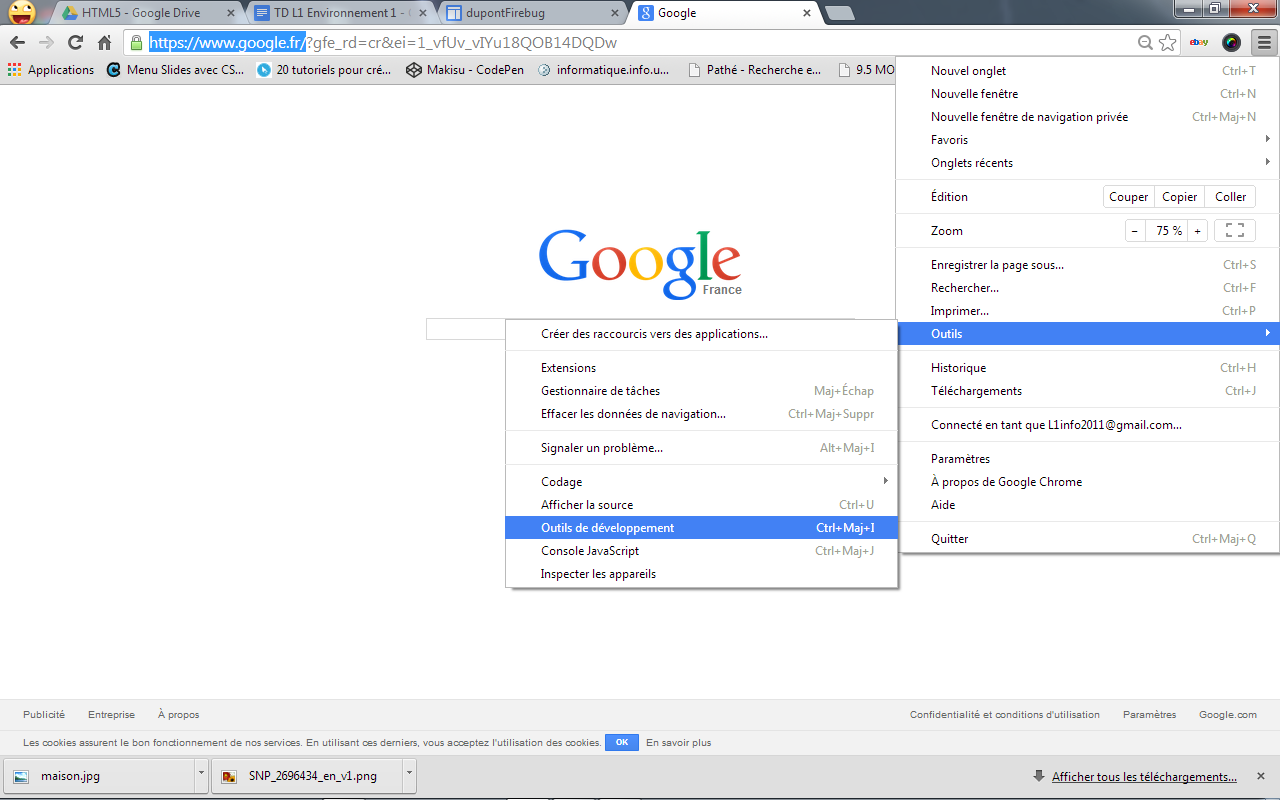Image resolution: width=1280 pixels, height=800 pixels.
Task: Open Gestionnaire de tâches
Action: [x=701, y=391]
